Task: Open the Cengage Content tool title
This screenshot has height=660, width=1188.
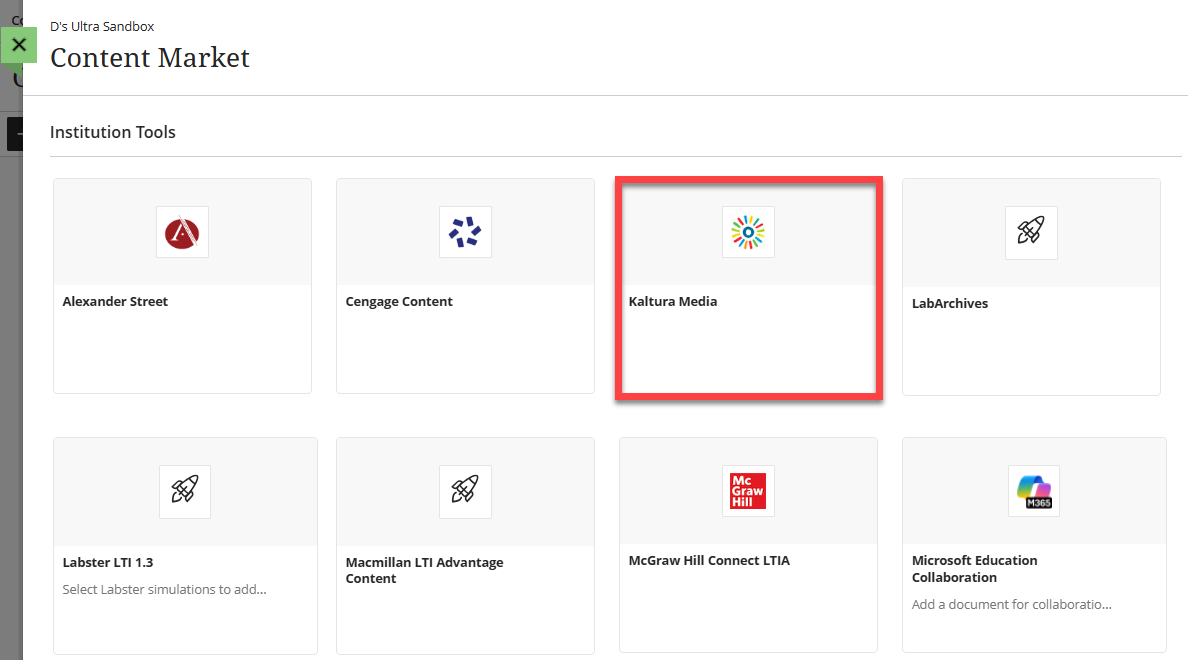Action: (399, 302)
